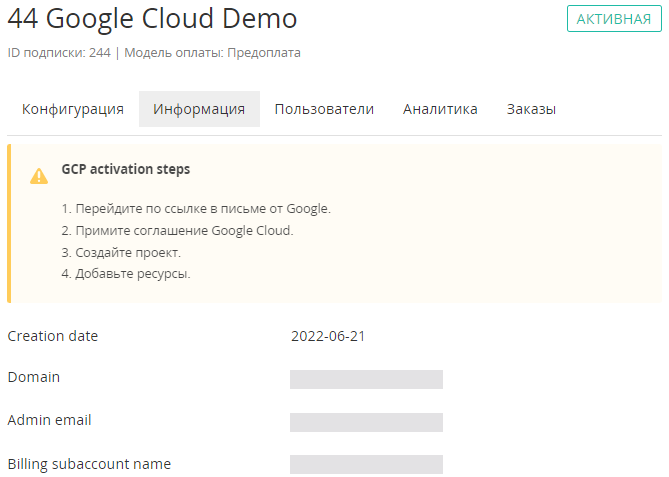669x477 pixels.
Task: Click step 4 Добавьте ресурсы
Action: click(x=126, y=273)
